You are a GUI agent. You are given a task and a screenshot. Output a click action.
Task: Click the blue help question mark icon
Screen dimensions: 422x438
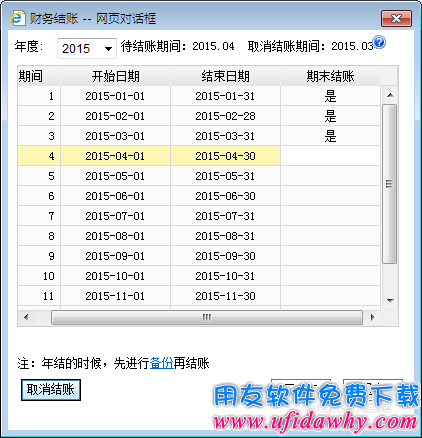point(379,42)
